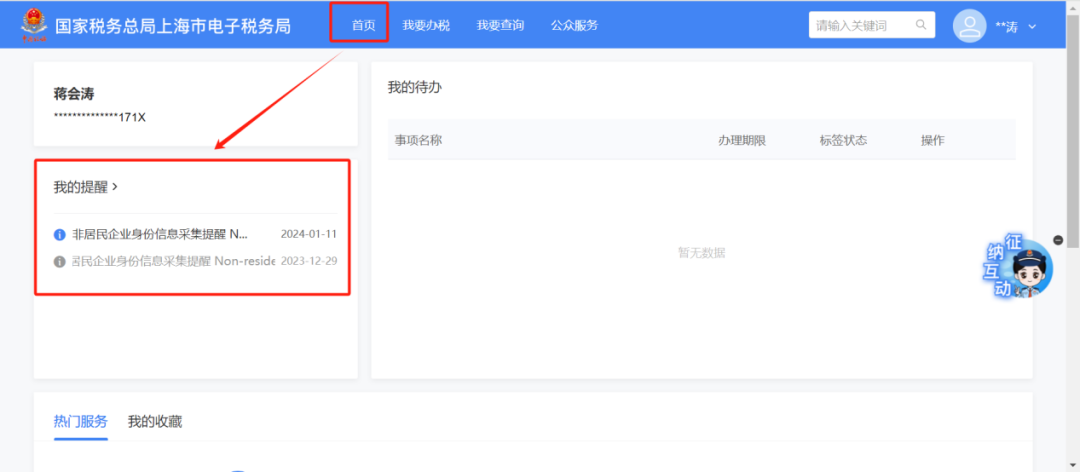Switch to 热门服务 tab
The width and height of the screenshot is (1080, 472).
coord(81,422)
